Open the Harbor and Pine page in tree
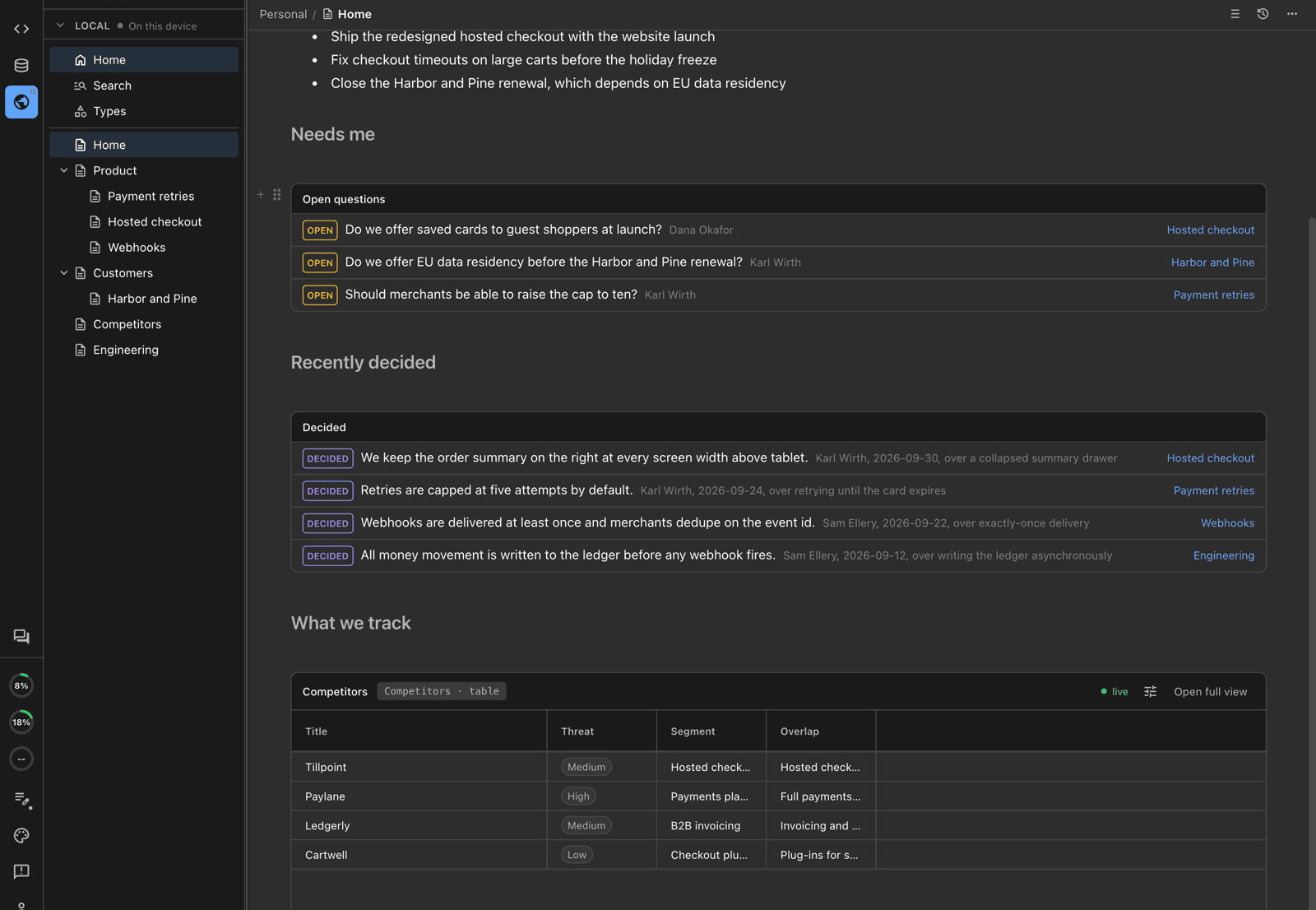 (151, 299)
